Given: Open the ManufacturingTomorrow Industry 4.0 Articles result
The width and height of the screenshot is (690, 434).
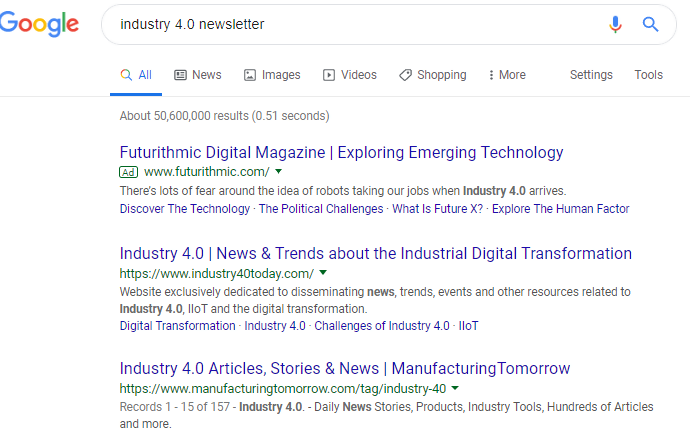Looking at the screenshot, I should [x=345, y=368].
